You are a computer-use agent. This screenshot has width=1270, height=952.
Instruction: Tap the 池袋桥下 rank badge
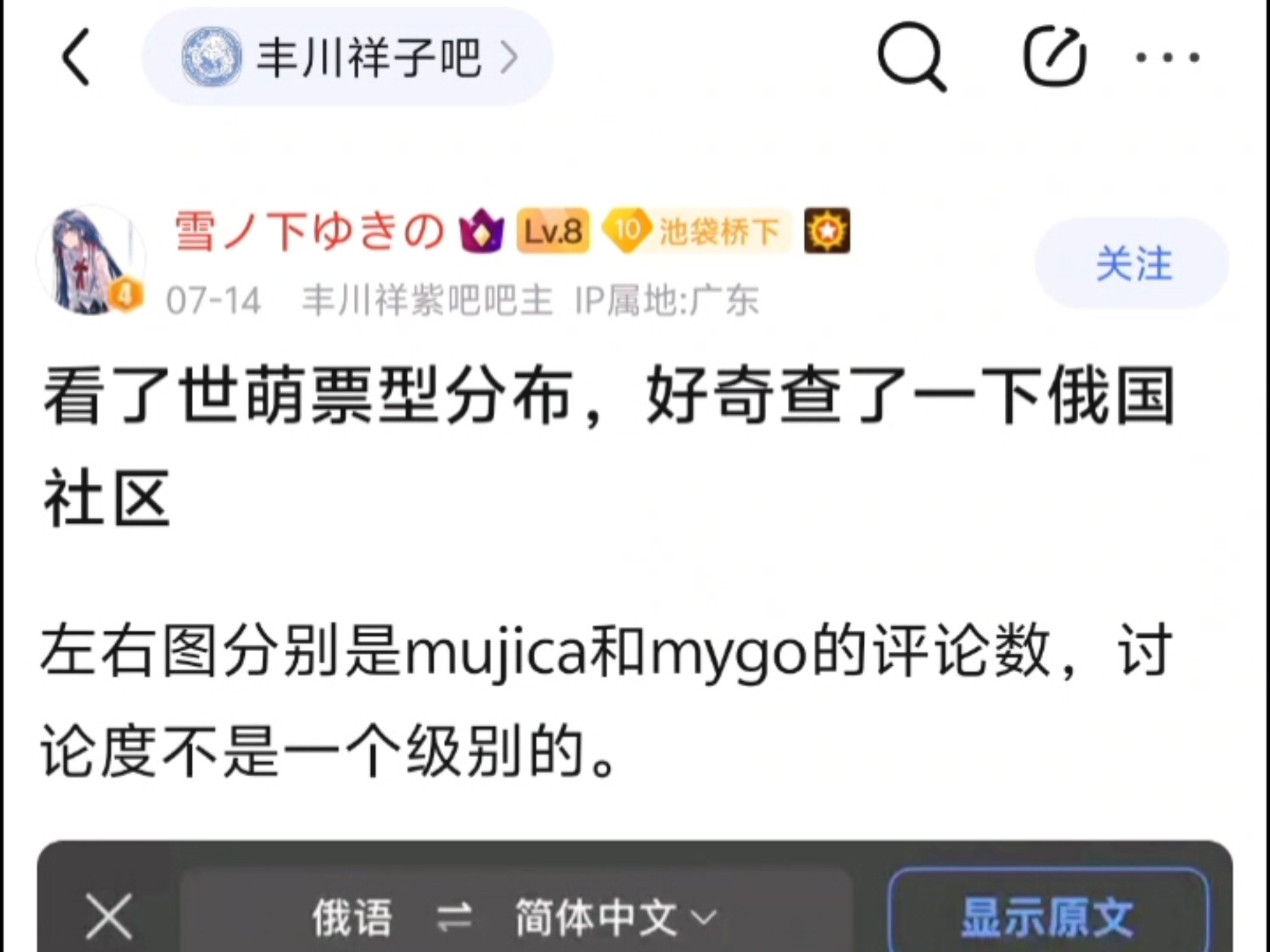tap(697, 231)
